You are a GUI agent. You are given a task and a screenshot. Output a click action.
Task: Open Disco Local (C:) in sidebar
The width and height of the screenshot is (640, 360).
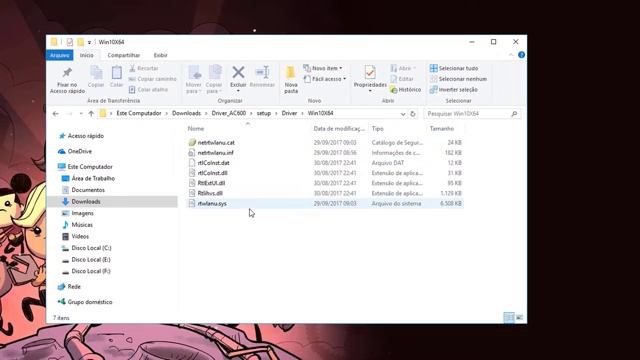(91, 248)
